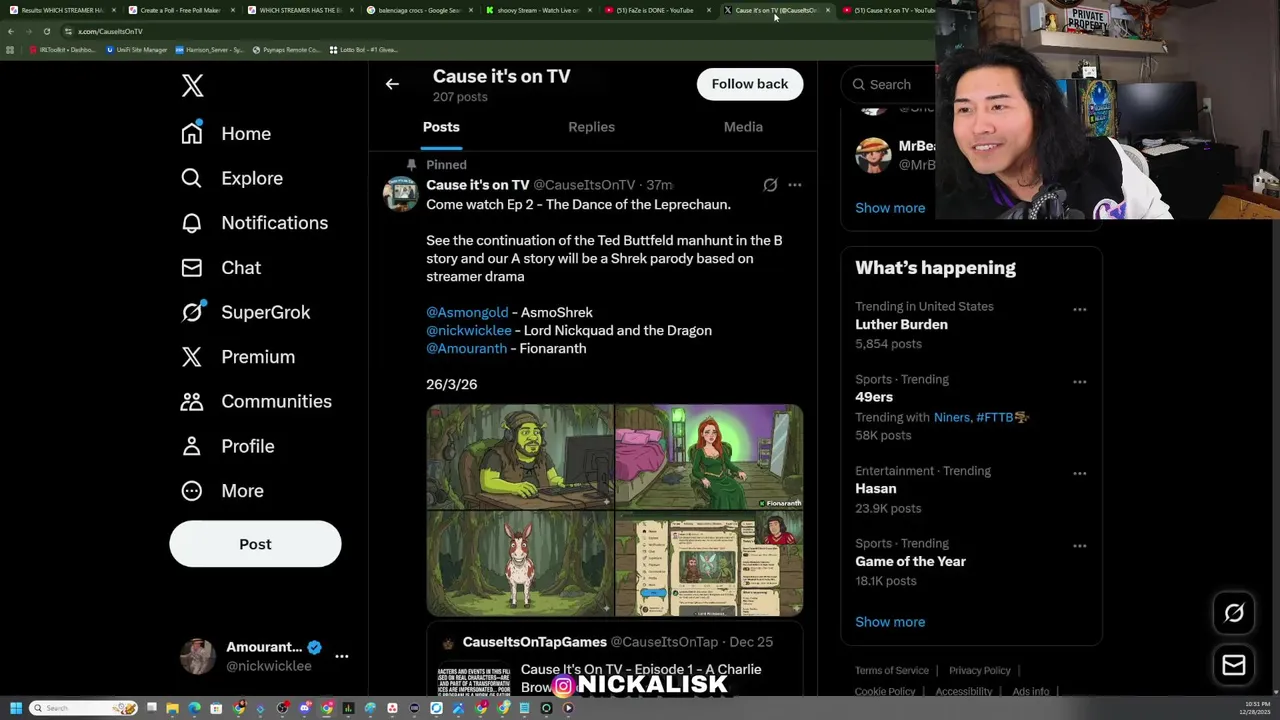Open options for the Hasan trend
Image resolution: width=1280 pixels, height=720 pixels.
coord(1079,473)
